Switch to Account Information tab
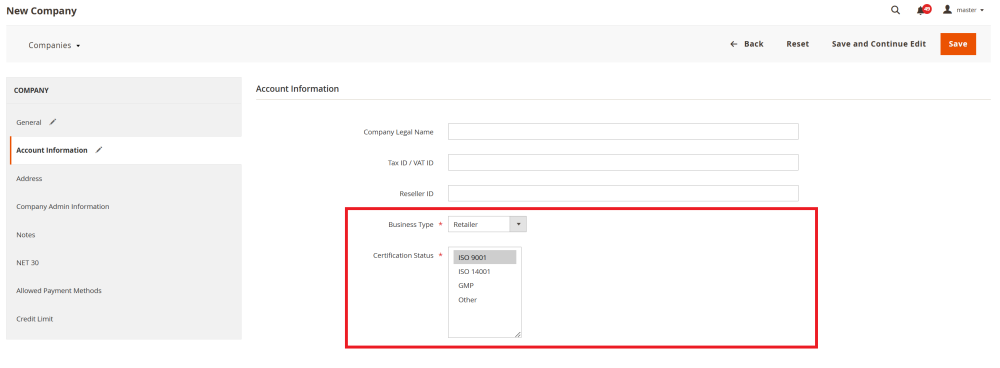 [x=126, y=150]
